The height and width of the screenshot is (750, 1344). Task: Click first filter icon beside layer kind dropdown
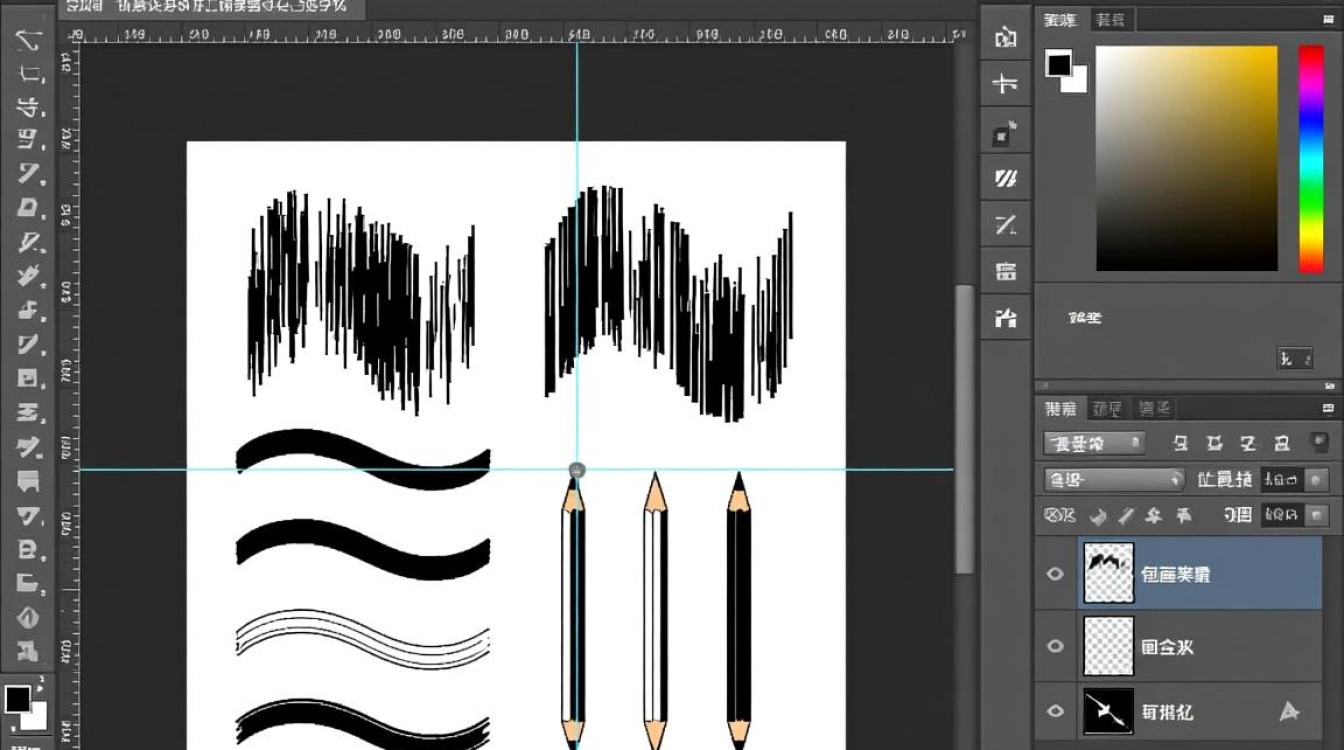(x=1180, y=443)
